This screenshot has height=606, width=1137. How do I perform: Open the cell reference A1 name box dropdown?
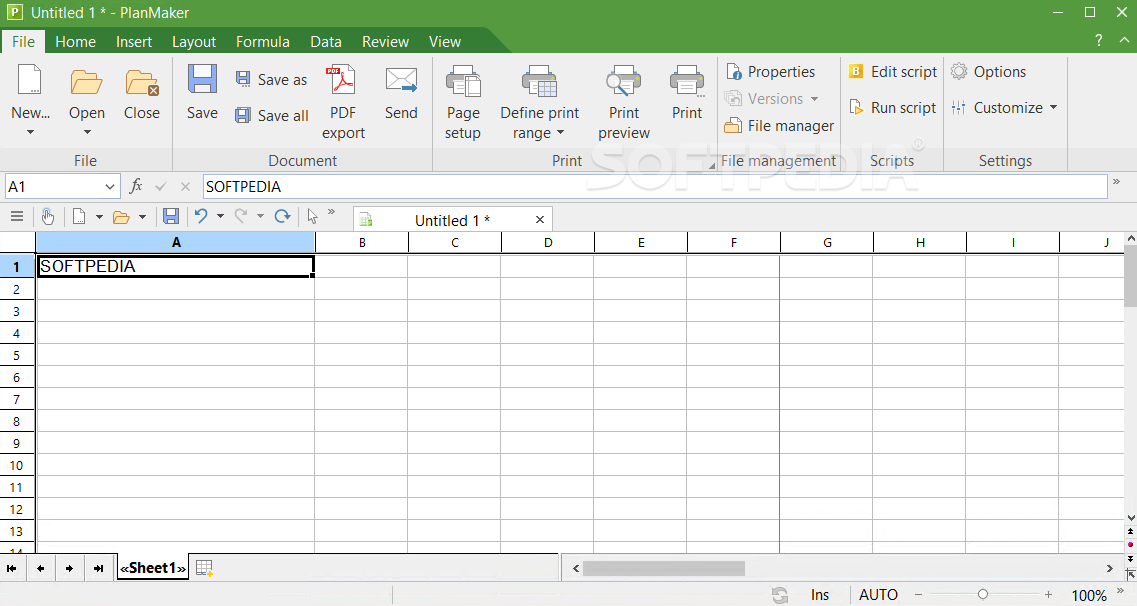(x=109, y=187)
